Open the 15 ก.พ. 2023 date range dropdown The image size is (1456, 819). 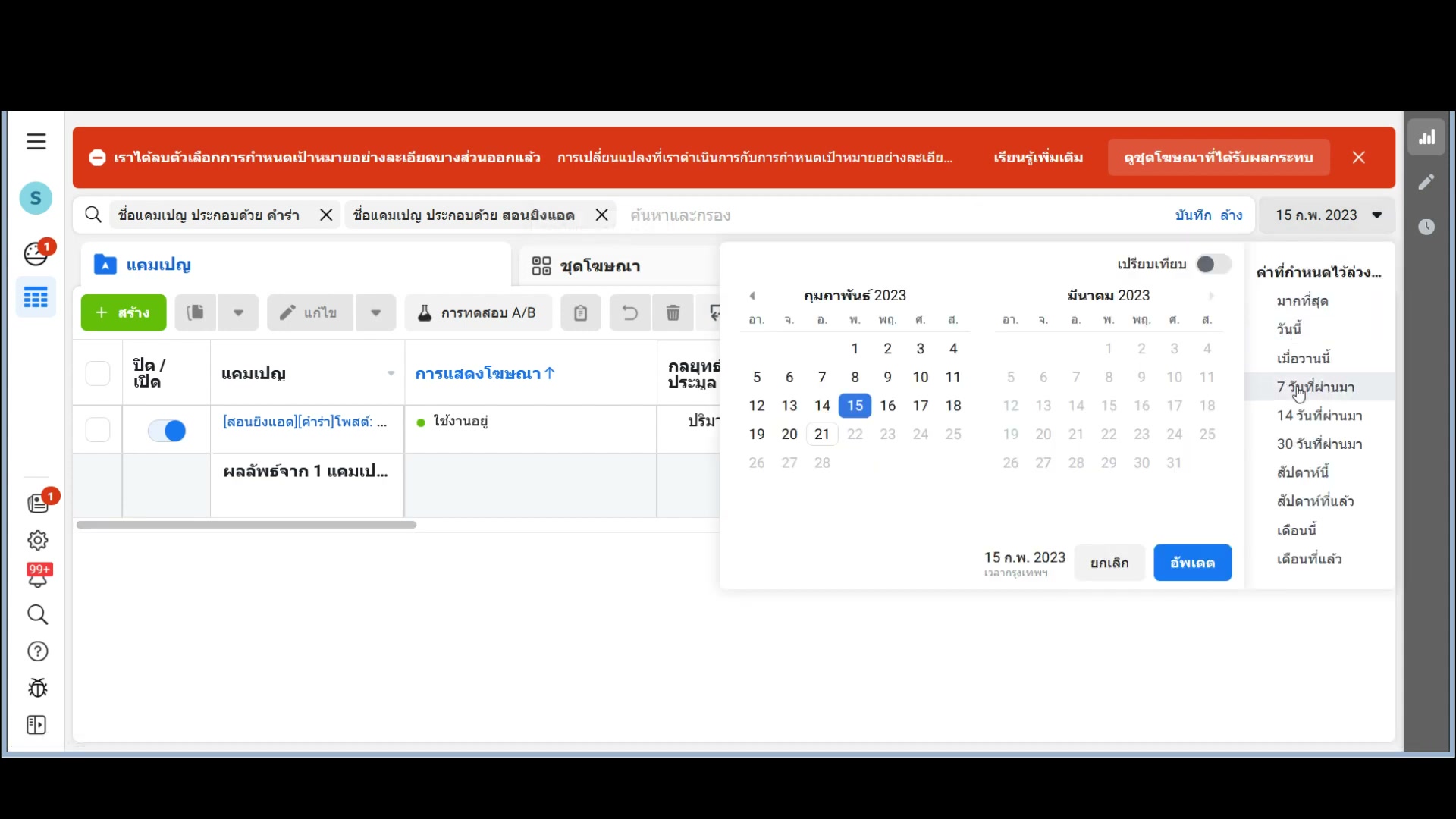(x=1328, y=215)
